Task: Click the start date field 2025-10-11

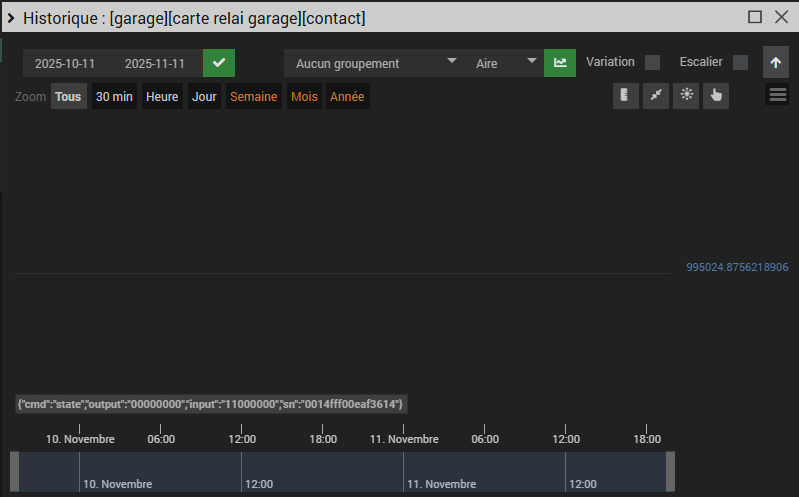Action: (65, 63)
